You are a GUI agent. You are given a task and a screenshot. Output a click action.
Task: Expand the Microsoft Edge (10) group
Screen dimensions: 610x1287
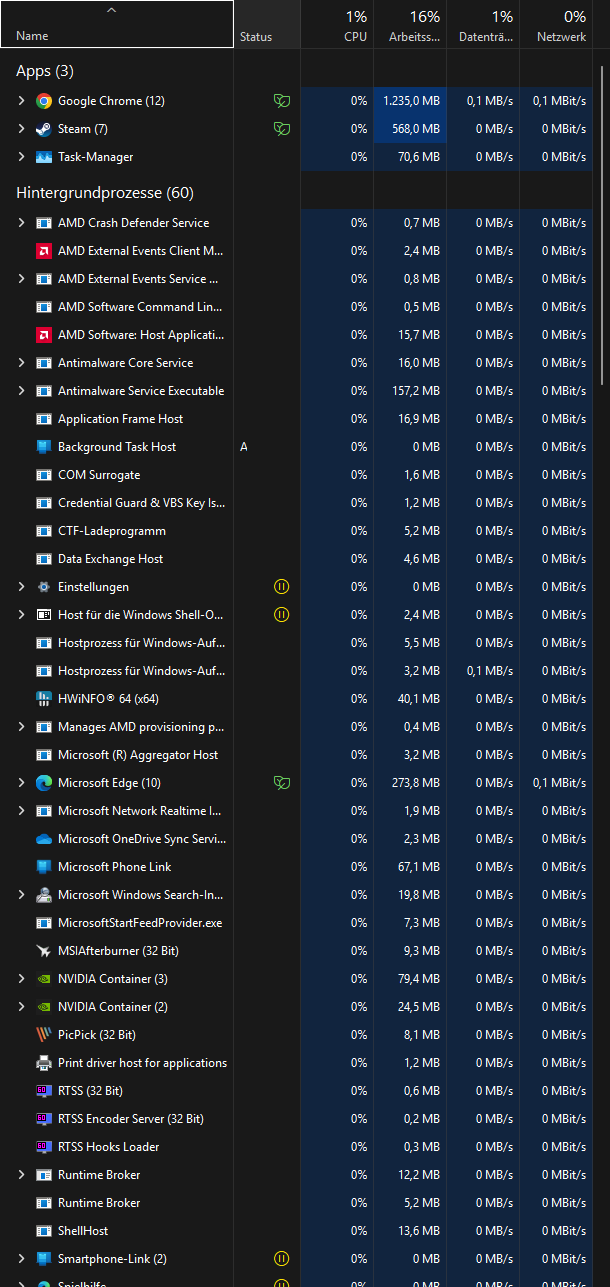click(21, 783)
